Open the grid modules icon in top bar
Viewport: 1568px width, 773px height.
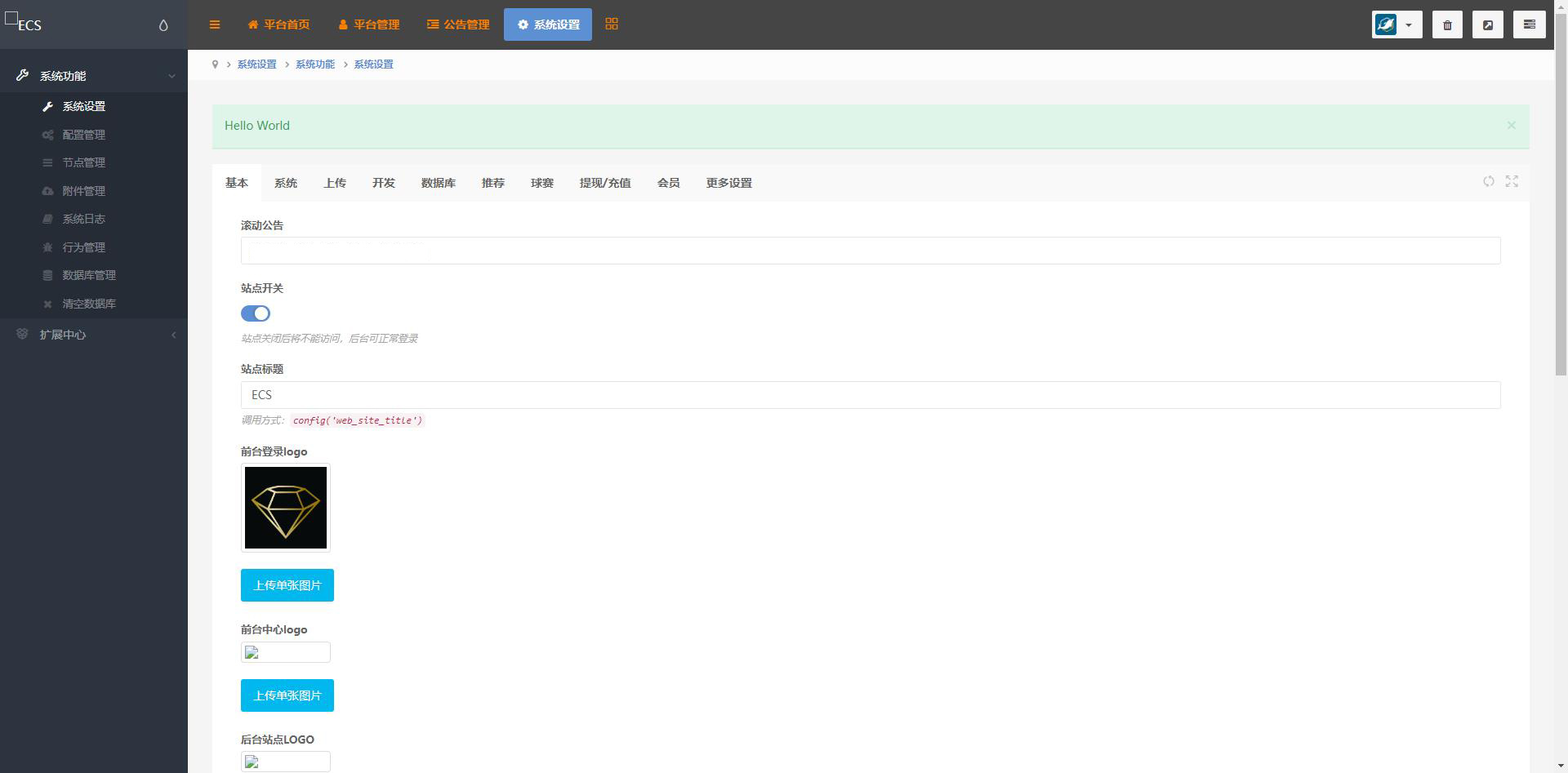[x=612, y=24]
